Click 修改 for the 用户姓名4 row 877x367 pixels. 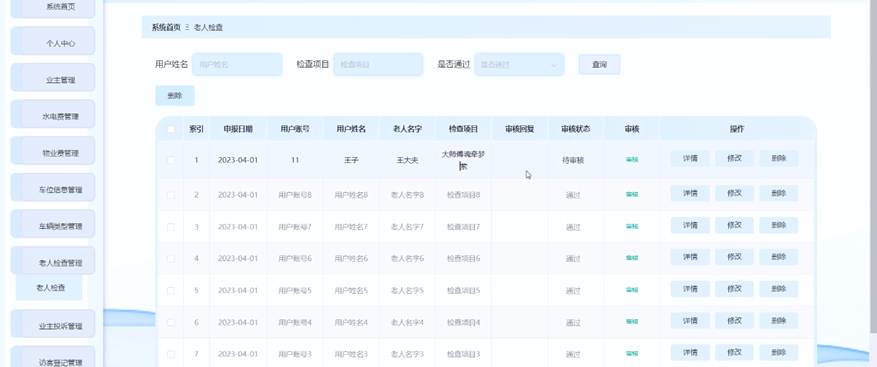point(734,321)
